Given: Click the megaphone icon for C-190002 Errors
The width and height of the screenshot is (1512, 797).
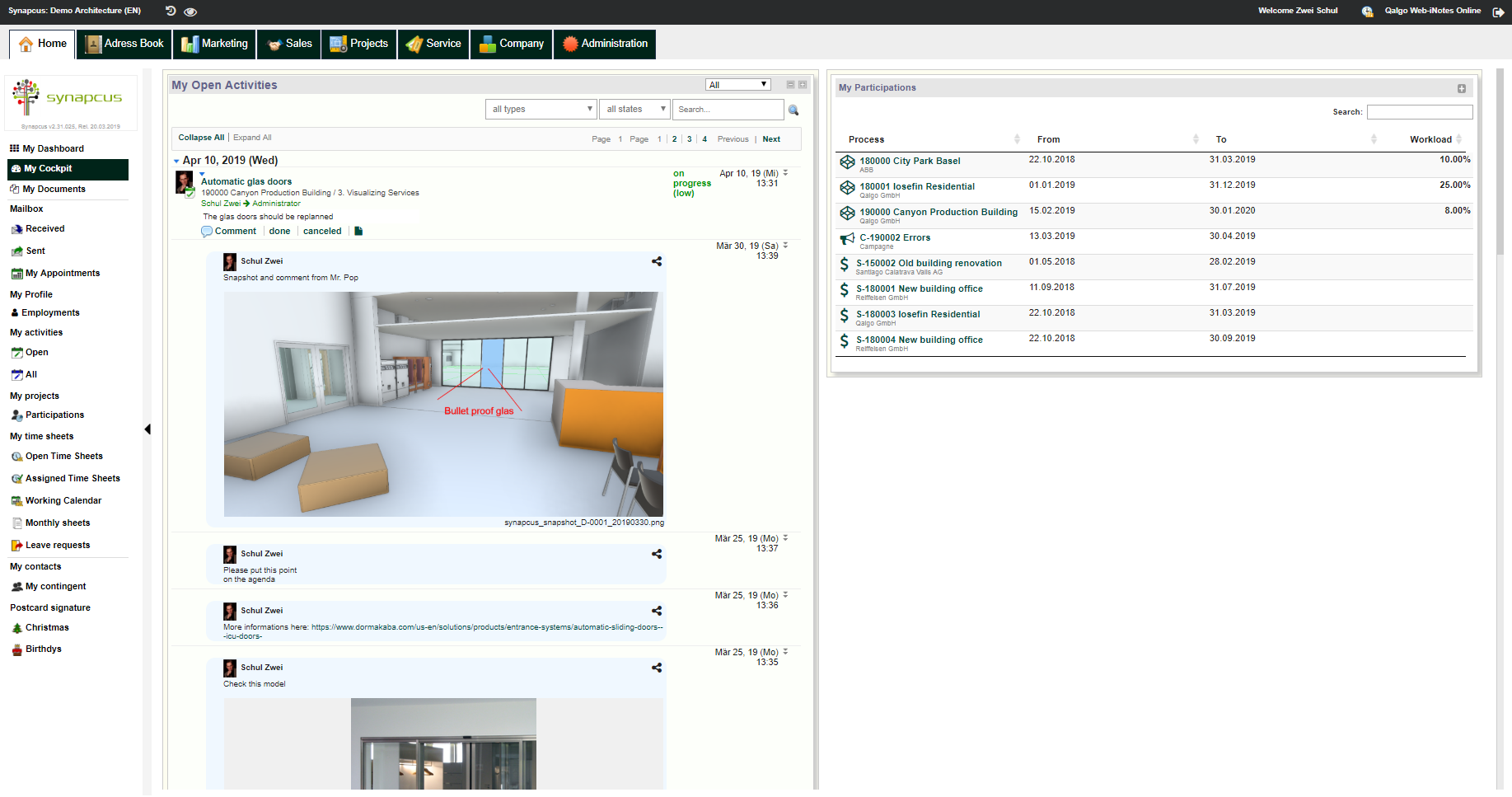Looking at the screenshot, I should click(x=847, y=239).
